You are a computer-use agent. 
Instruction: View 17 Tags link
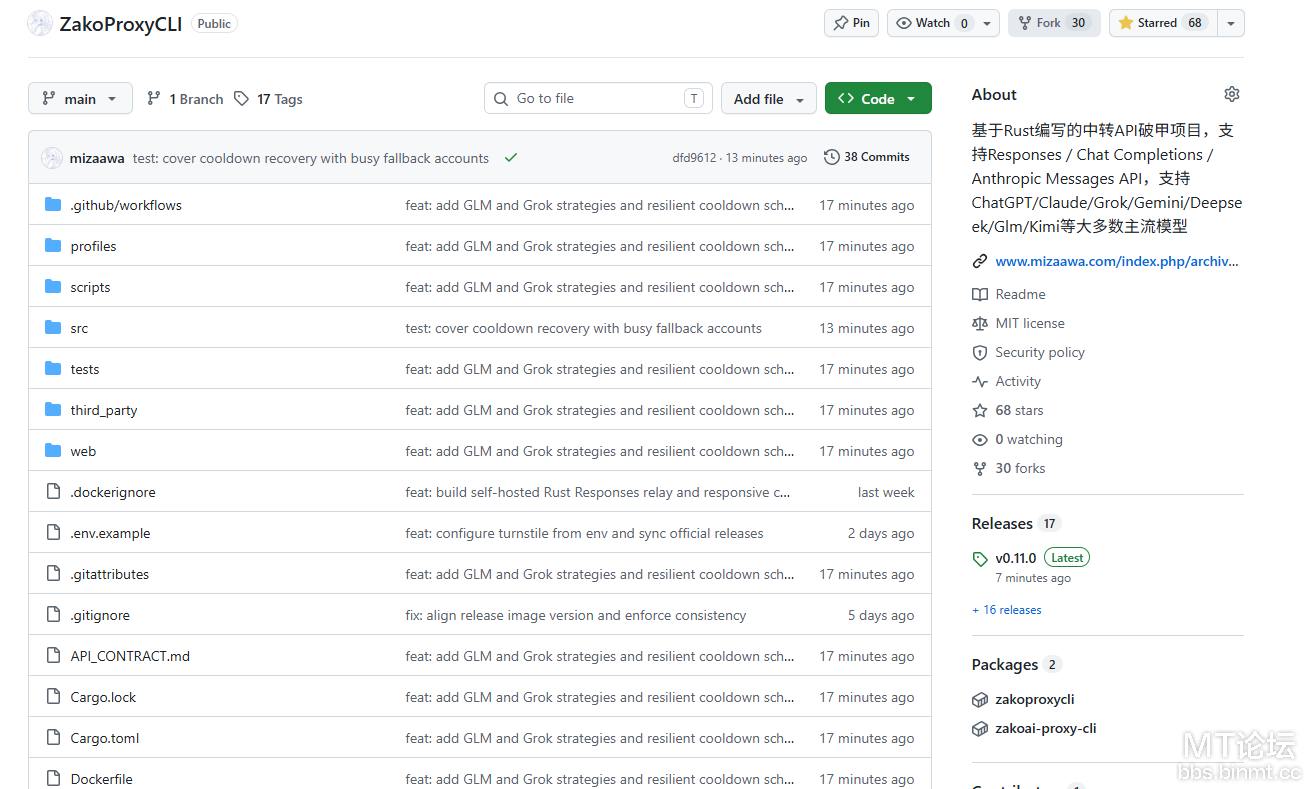tap(268, 99)
